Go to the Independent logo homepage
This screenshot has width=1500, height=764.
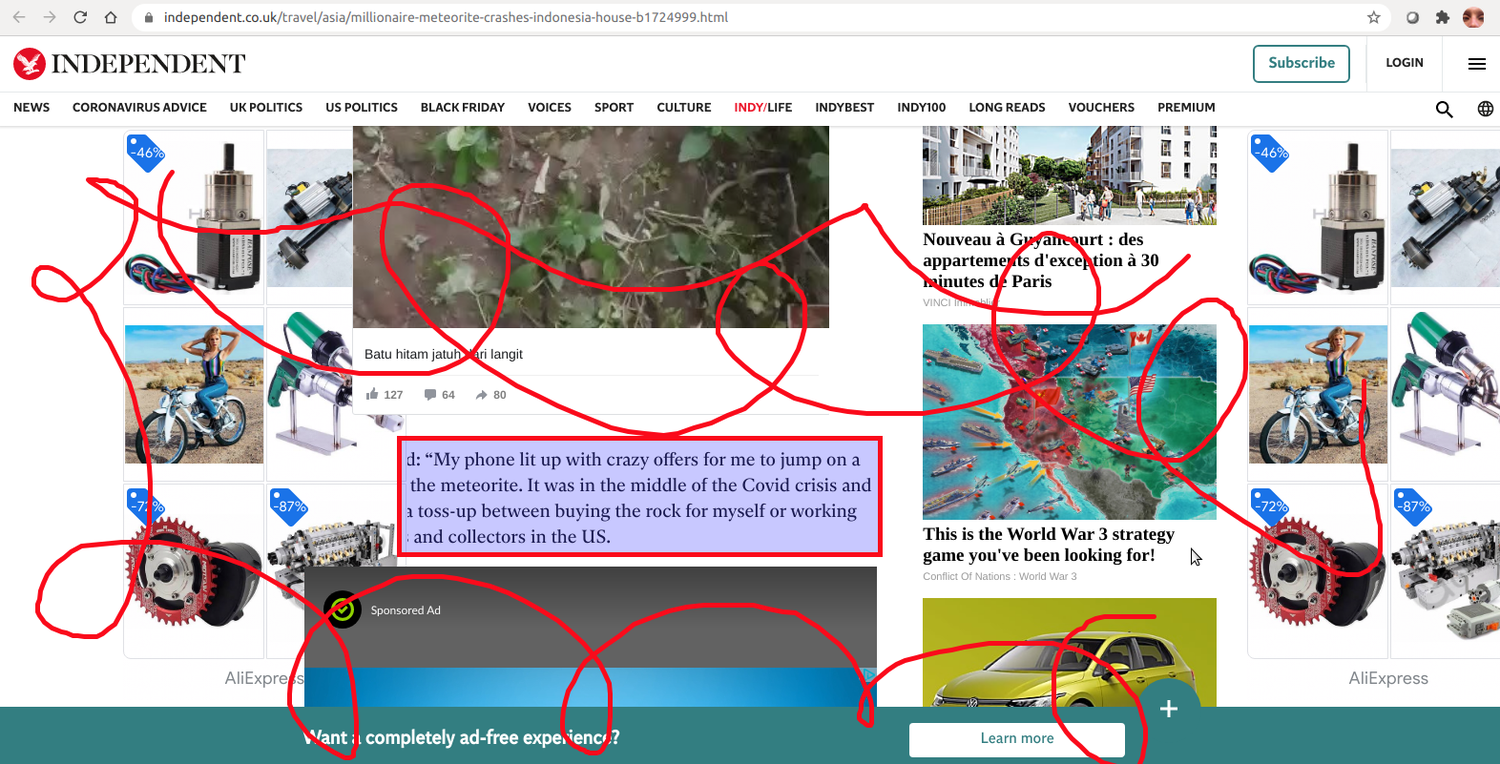tap(129, 64)
